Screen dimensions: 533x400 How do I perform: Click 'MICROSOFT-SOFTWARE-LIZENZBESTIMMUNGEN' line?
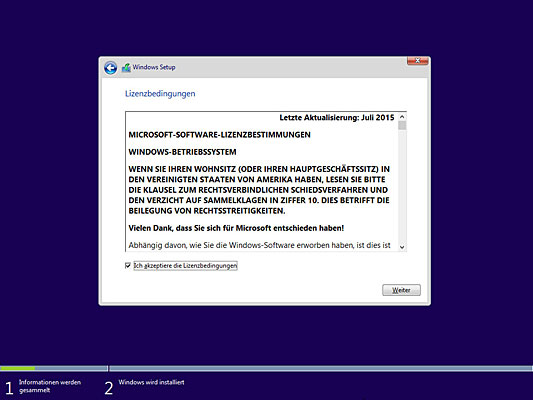pos(220,135)
